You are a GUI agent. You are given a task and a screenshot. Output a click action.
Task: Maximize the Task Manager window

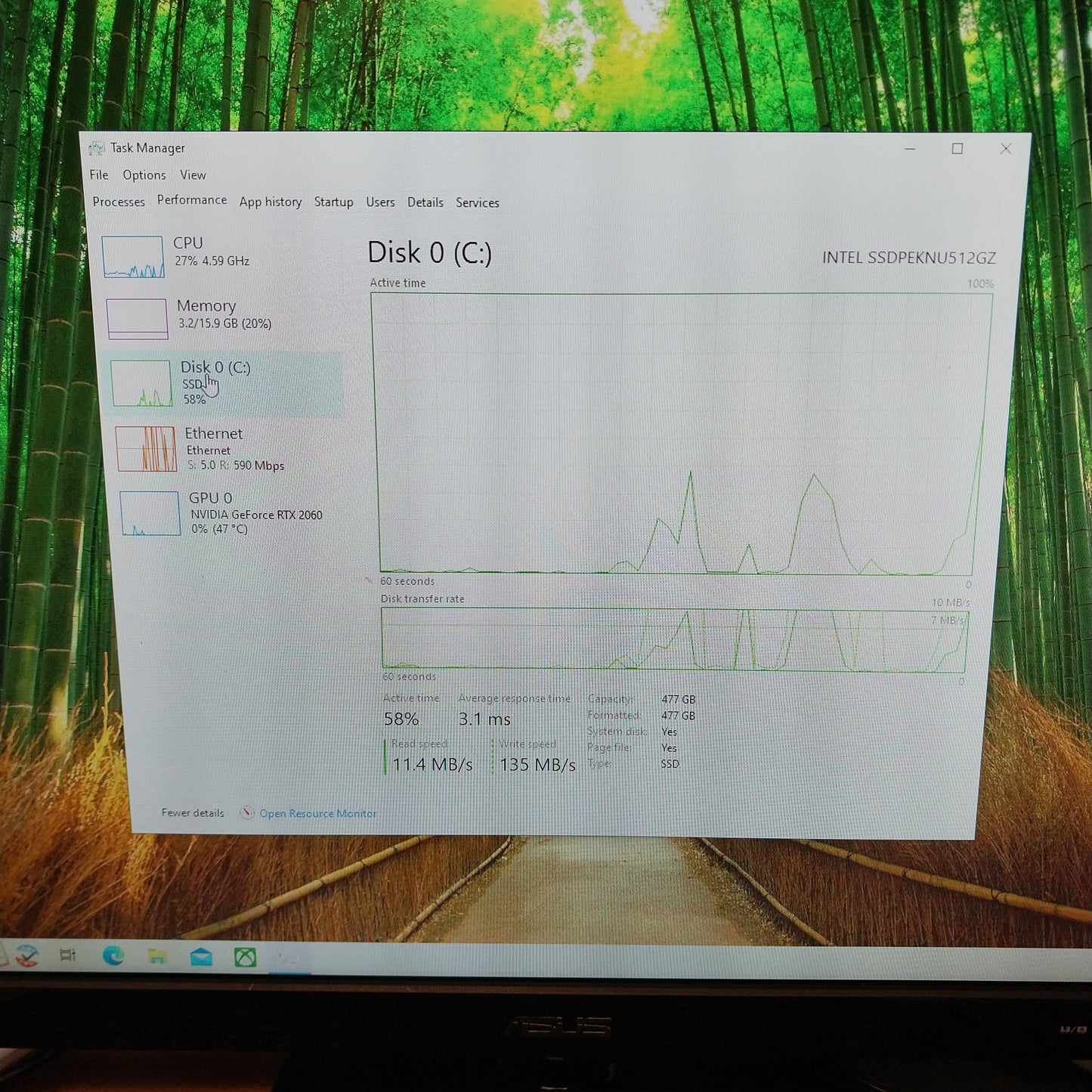(957, 149)
